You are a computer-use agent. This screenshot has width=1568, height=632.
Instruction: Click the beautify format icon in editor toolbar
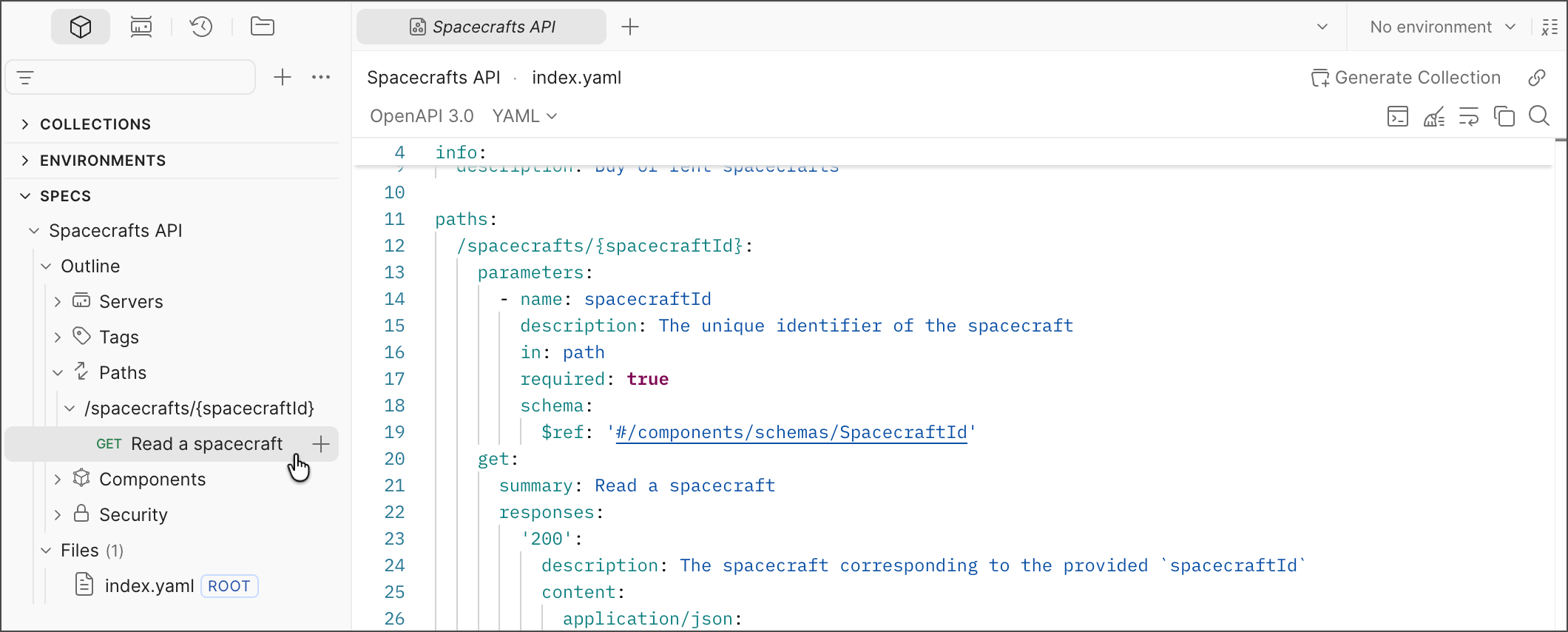(x=1434, y=116)
